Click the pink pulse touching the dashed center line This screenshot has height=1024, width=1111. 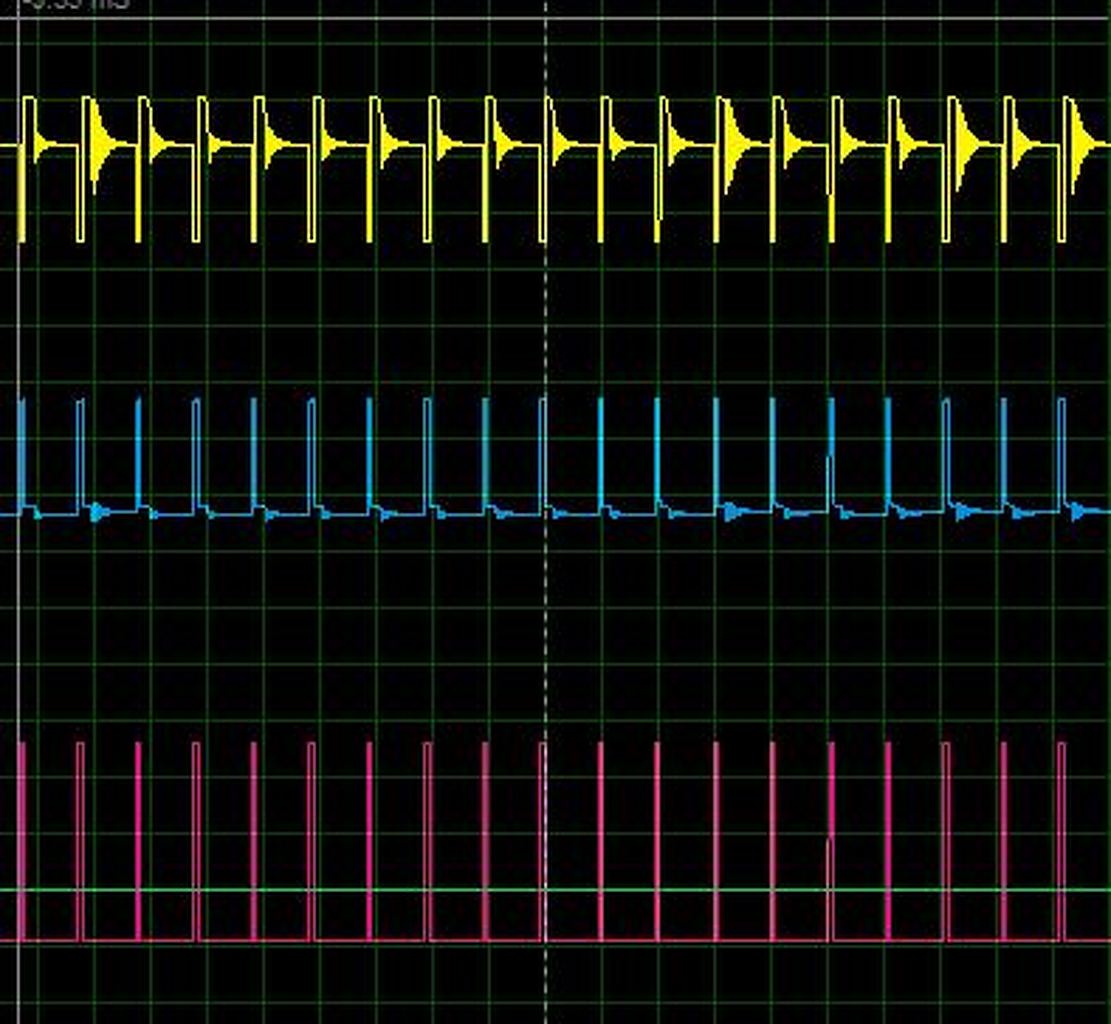pyautogui.click(x=542, y=842)
